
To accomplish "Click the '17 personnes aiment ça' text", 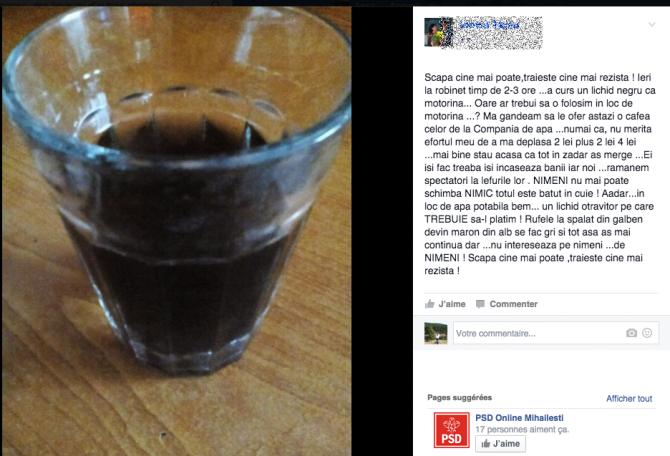I will pos(522,429).
